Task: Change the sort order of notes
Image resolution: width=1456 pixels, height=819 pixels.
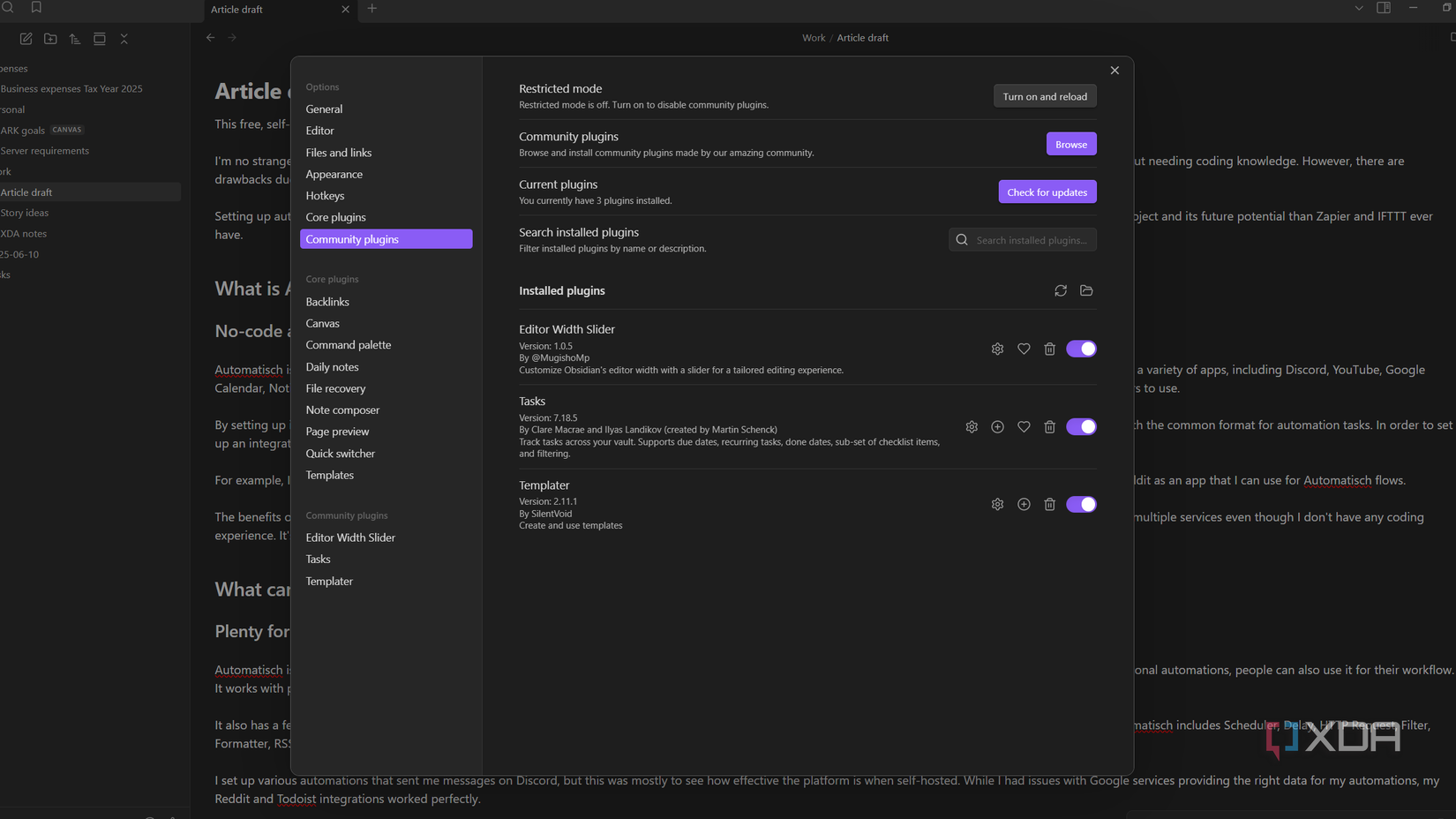Action: [75, 38]
